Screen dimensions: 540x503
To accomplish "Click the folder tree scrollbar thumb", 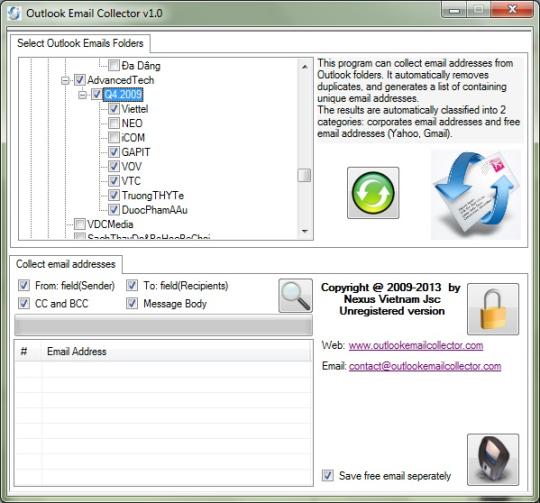I will tap(304, 175).
